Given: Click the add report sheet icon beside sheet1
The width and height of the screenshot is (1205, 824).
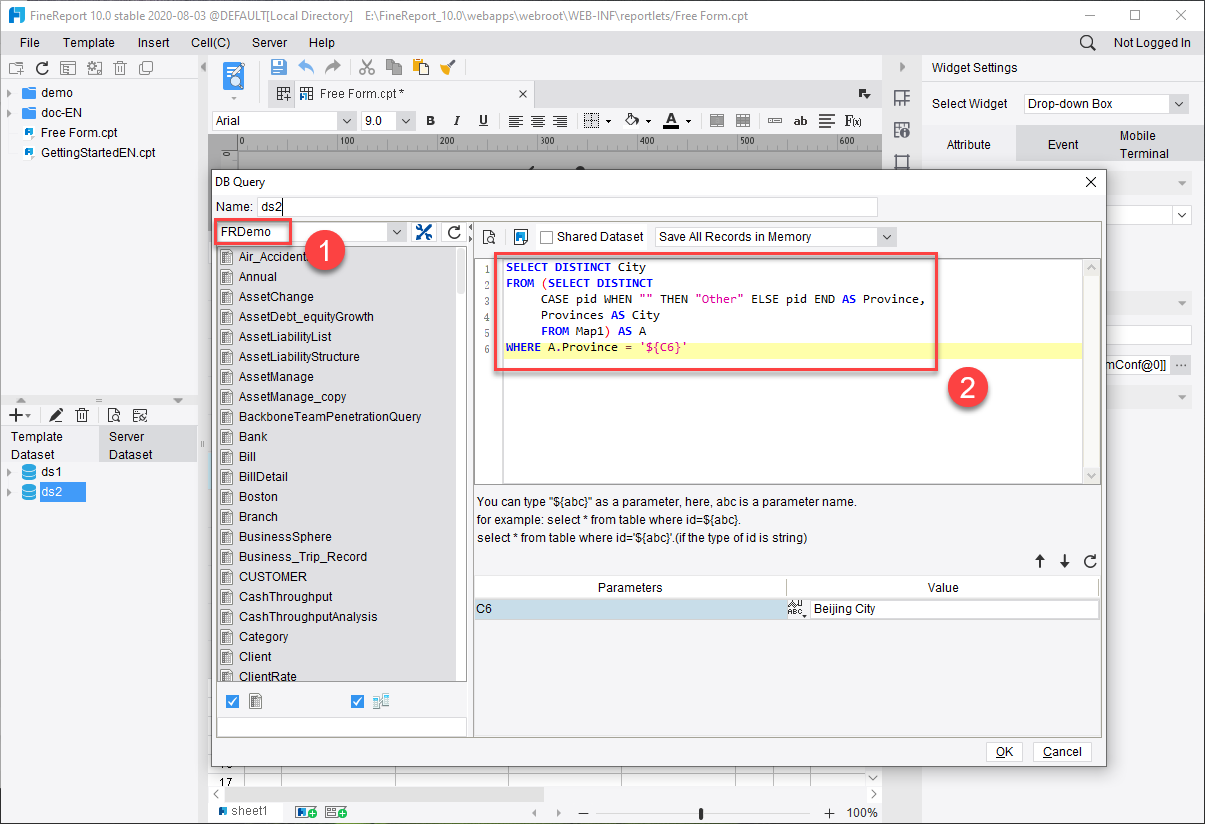Looking at the screenshot, I should 306,812.
